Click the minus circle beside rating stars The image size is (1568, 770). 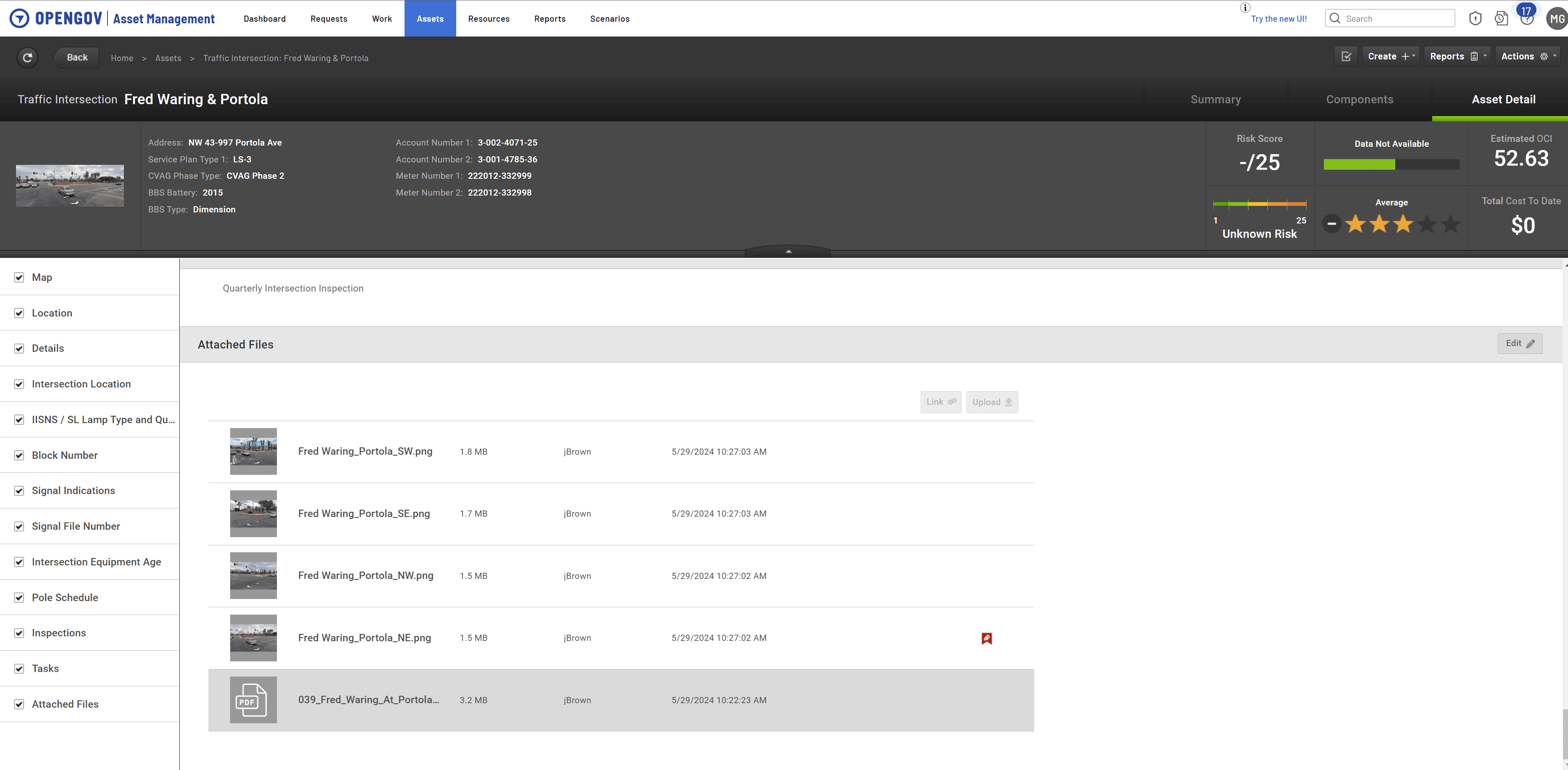click(1331, 224)
